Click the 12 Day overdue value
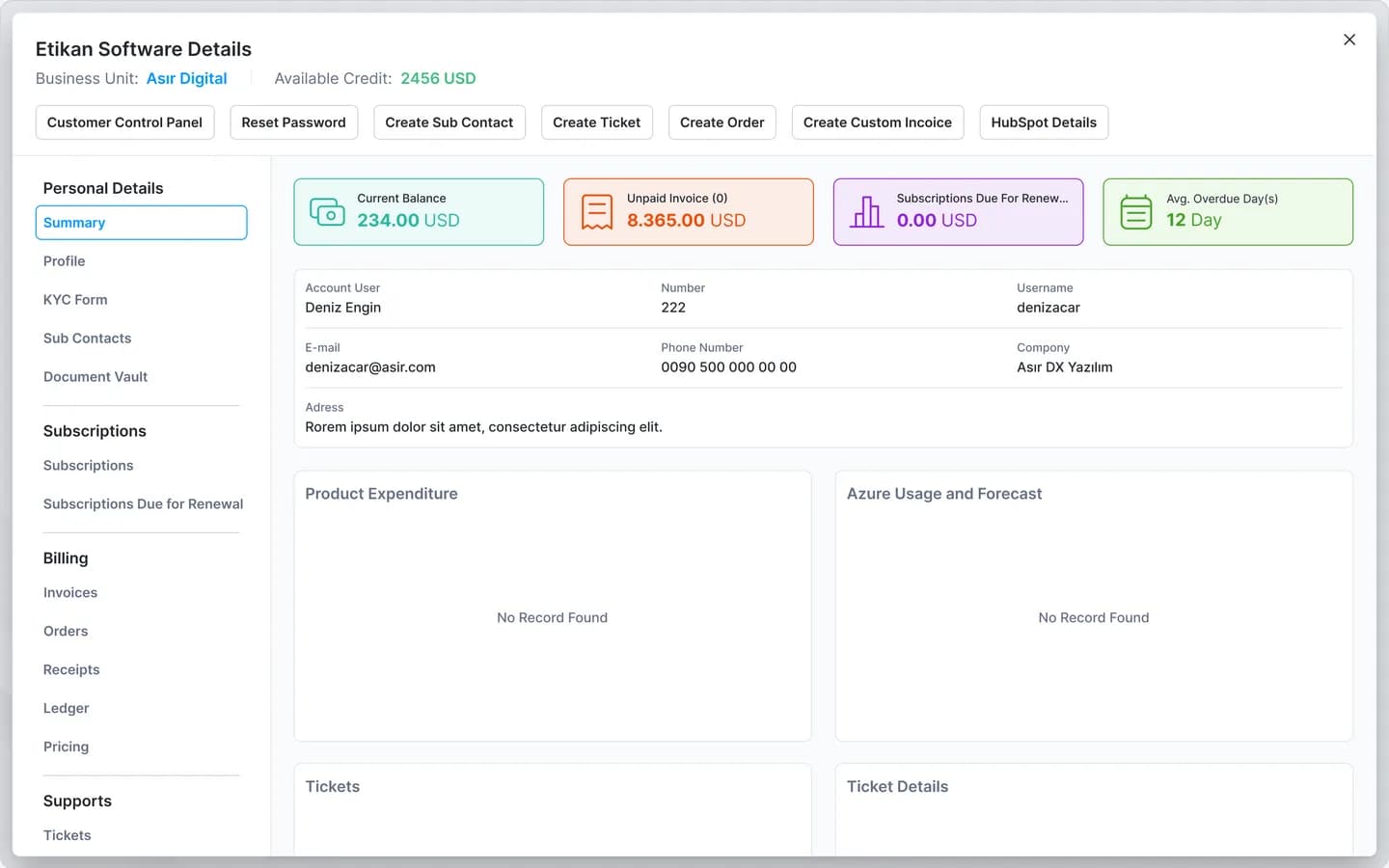 click(x=1193, y=221)
